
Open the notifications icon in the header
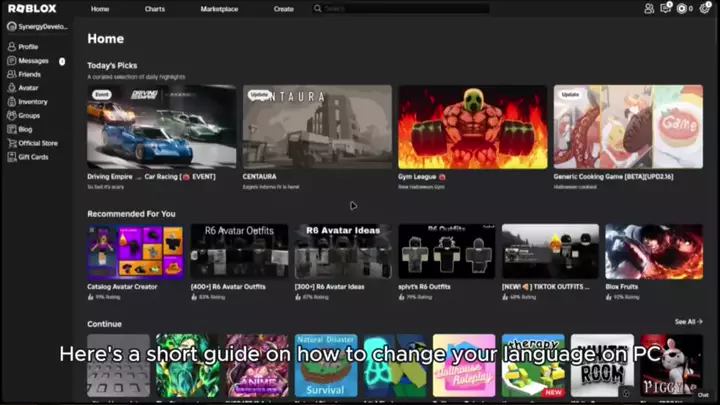pyautogui.click(x=665, y=8)
